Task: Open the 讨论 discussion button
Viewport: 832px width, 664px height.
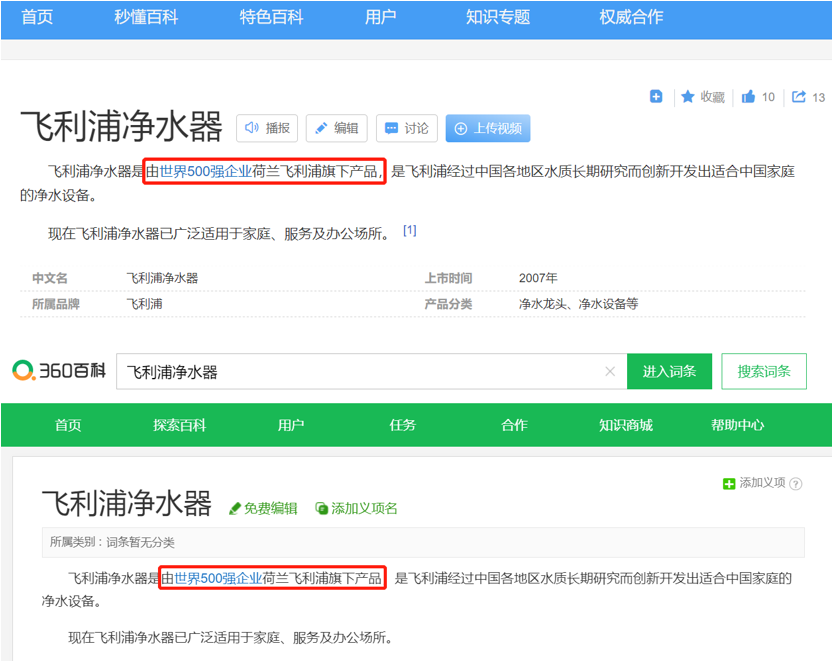Action: tap(406, 128)
